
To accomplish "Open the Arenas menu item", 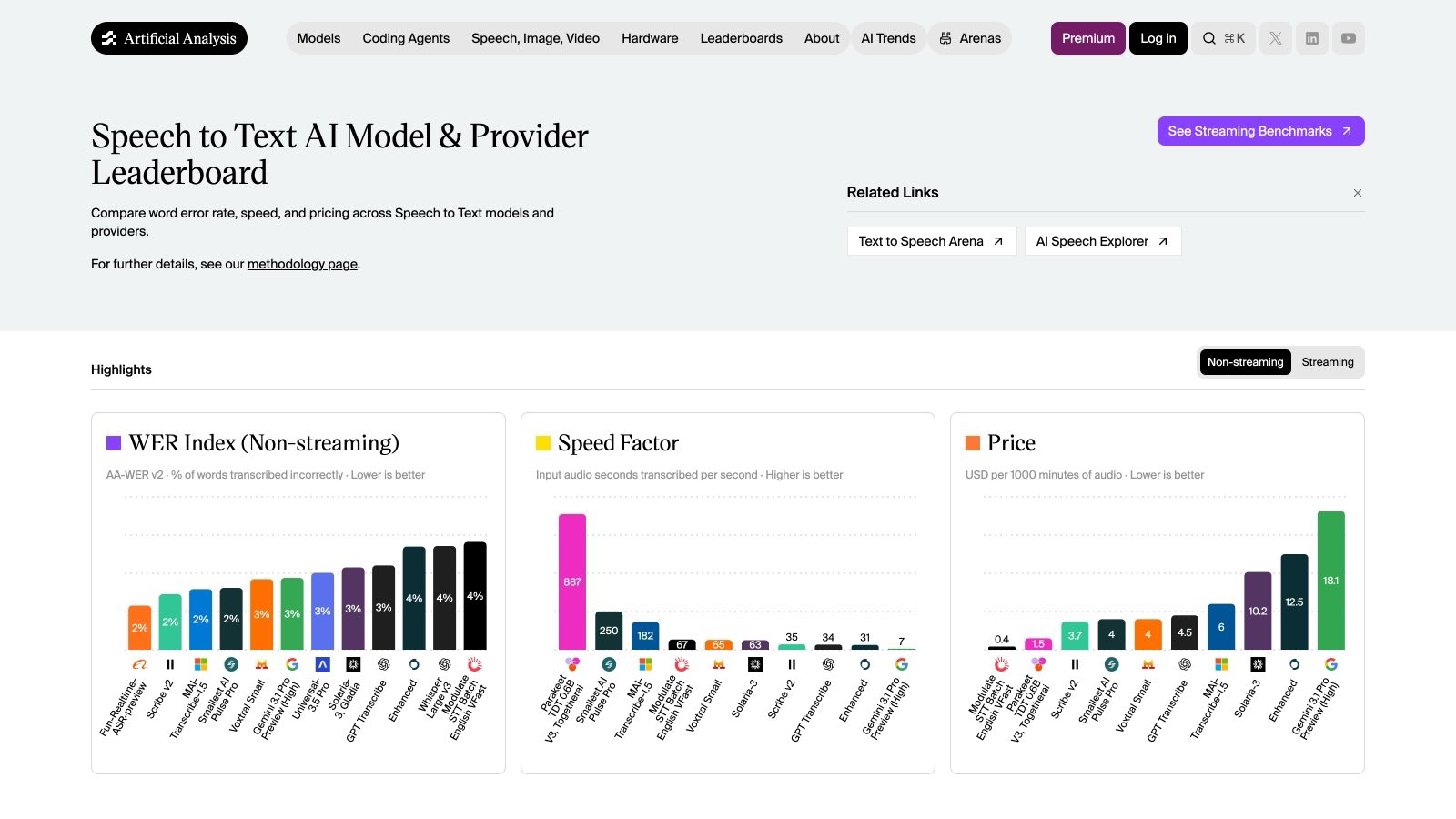I will click(970, 38).
